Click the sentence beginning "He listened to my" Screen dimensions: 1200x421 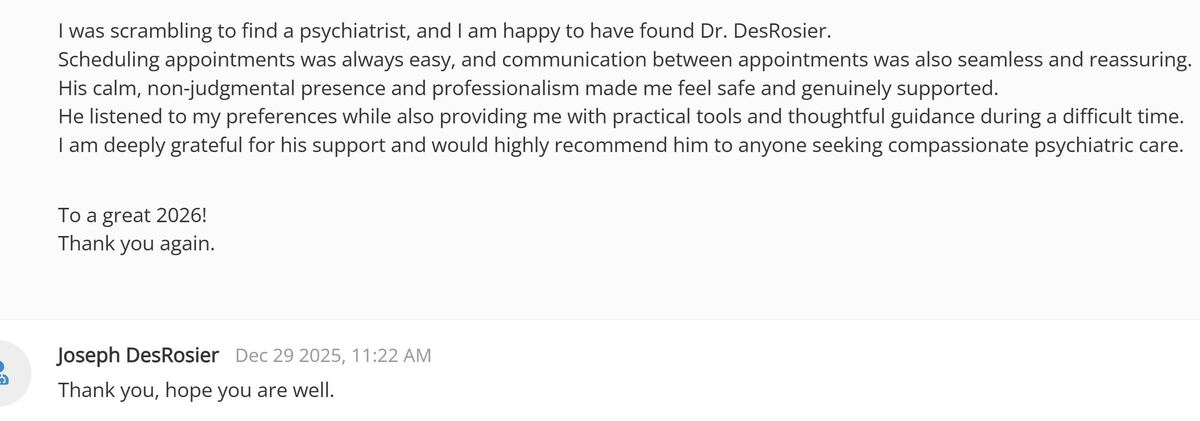point(620,117)
